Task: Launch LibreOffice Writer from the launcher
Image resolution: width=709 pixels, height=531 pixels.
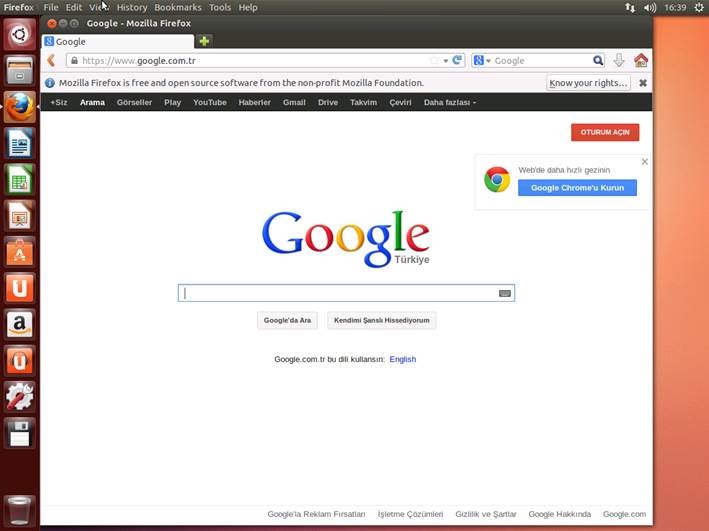Action: tap(19, 143)
